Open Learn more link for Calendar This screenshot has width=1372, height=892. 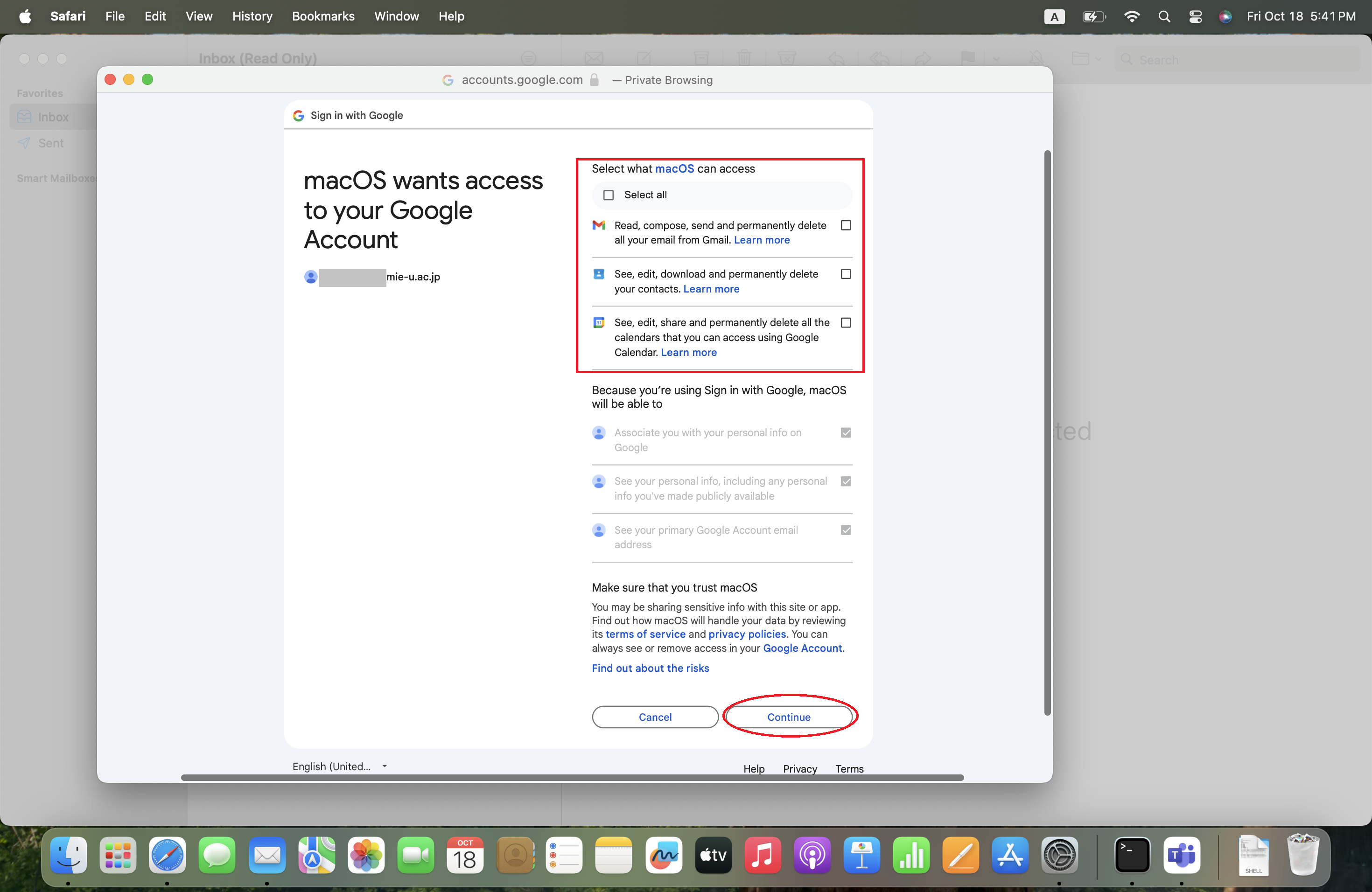coord(688,352)
